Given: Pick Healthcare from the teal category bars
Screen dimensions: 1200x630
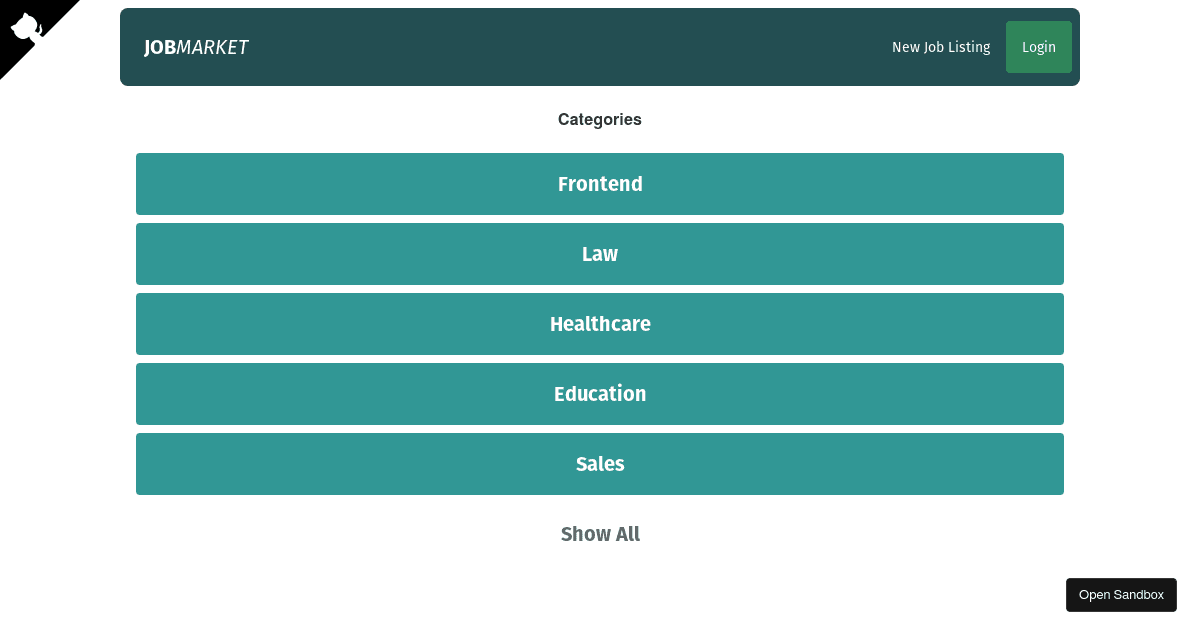Looking at the screenshot, I should pyautogui.click(x=600, y=324).
